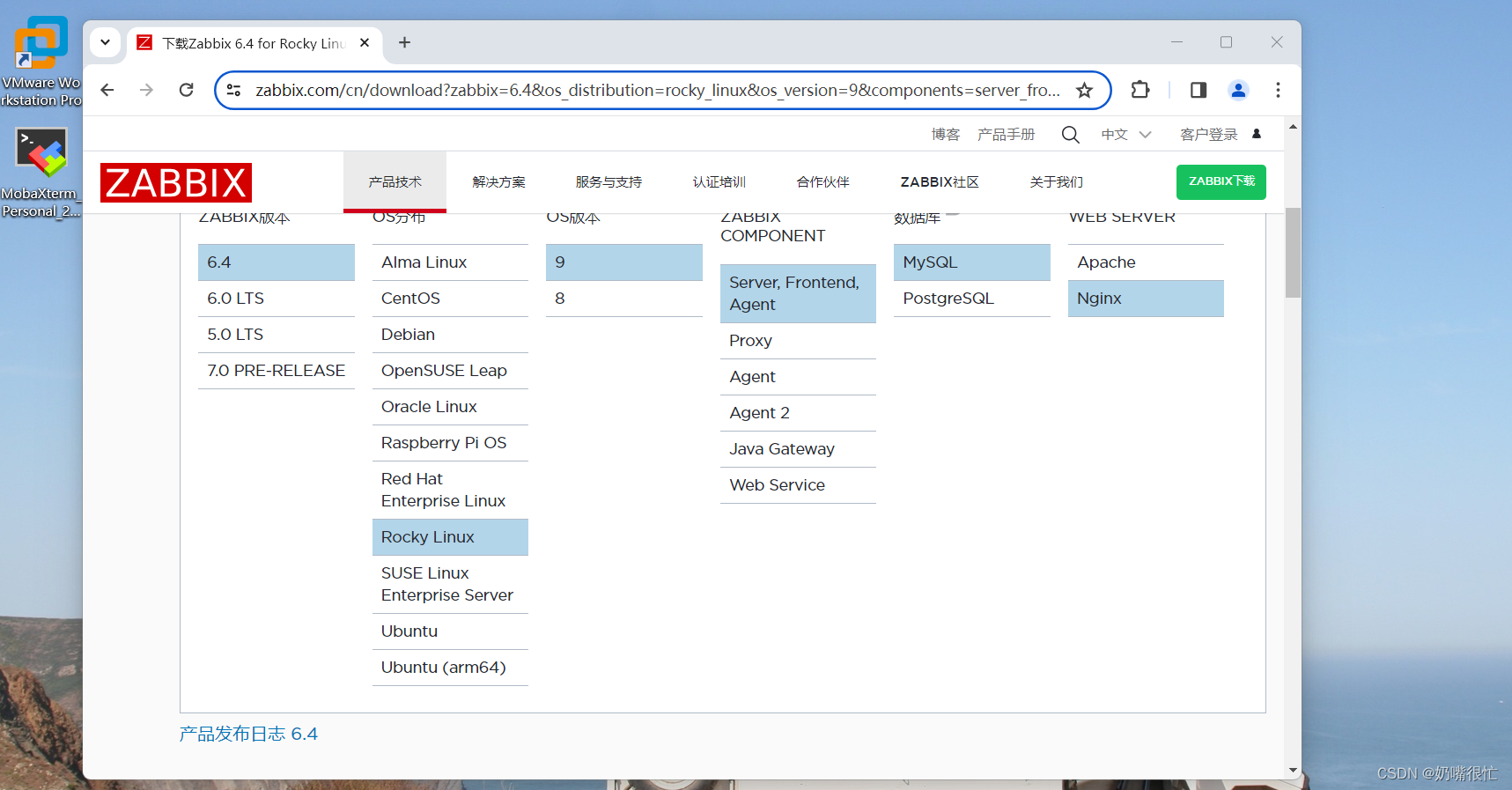This screenshot has height=790, width=1512.
Task: Reload the Zabbix download page
Action: (x=186, y=90)
